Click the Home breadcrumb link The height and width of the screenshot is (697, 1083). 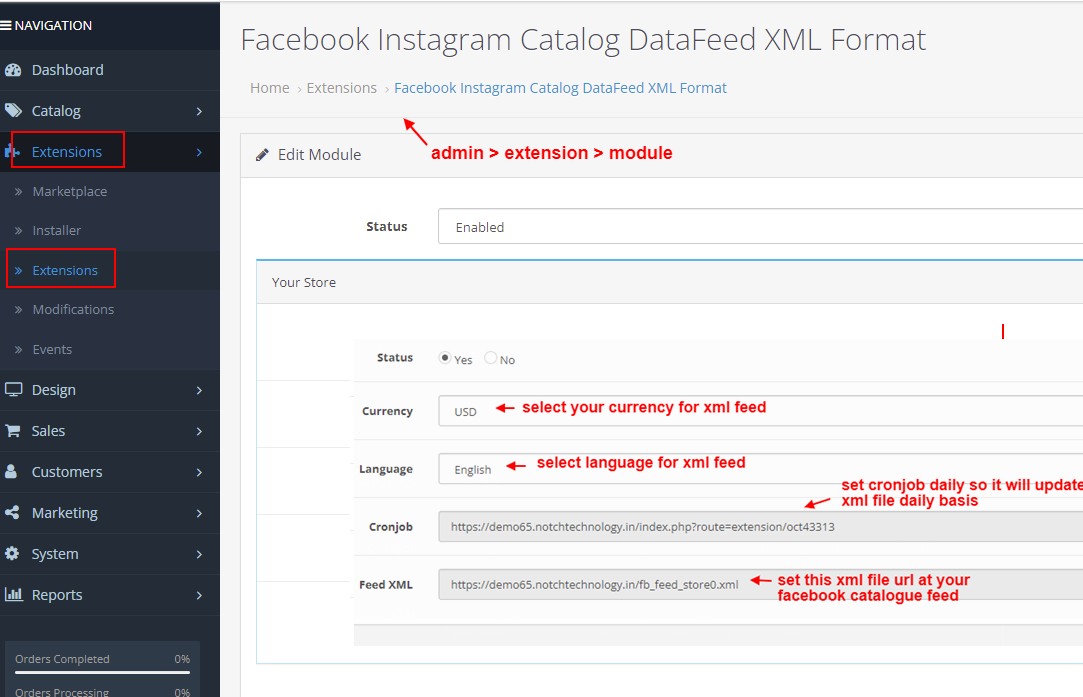(x=269, y=88)
